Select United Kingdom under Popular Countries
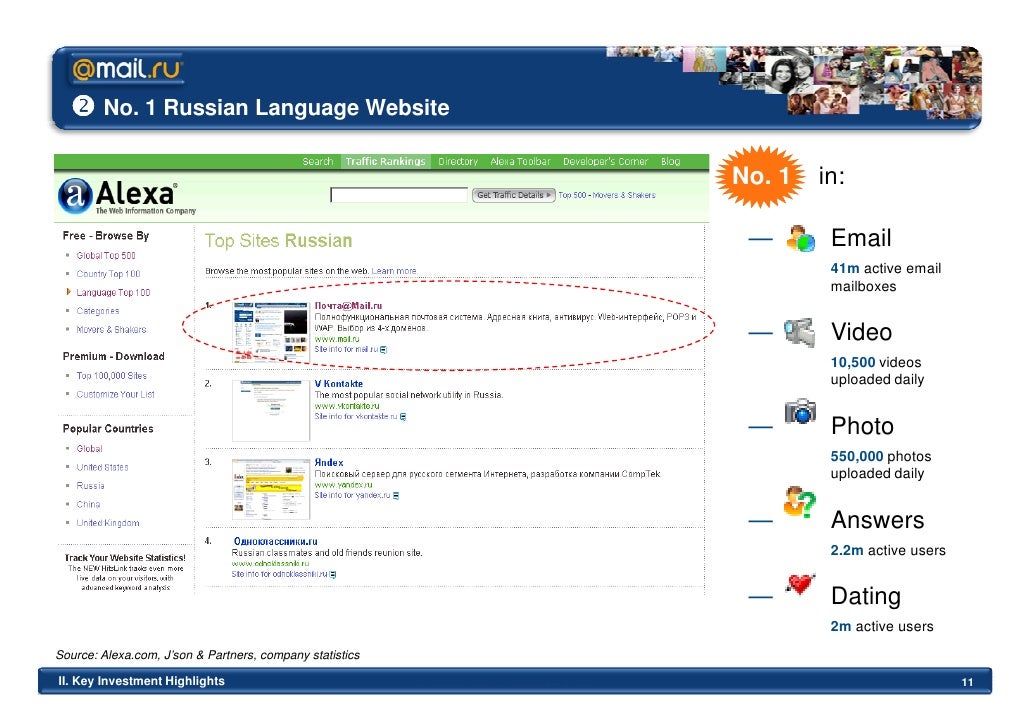 point(108,523)
